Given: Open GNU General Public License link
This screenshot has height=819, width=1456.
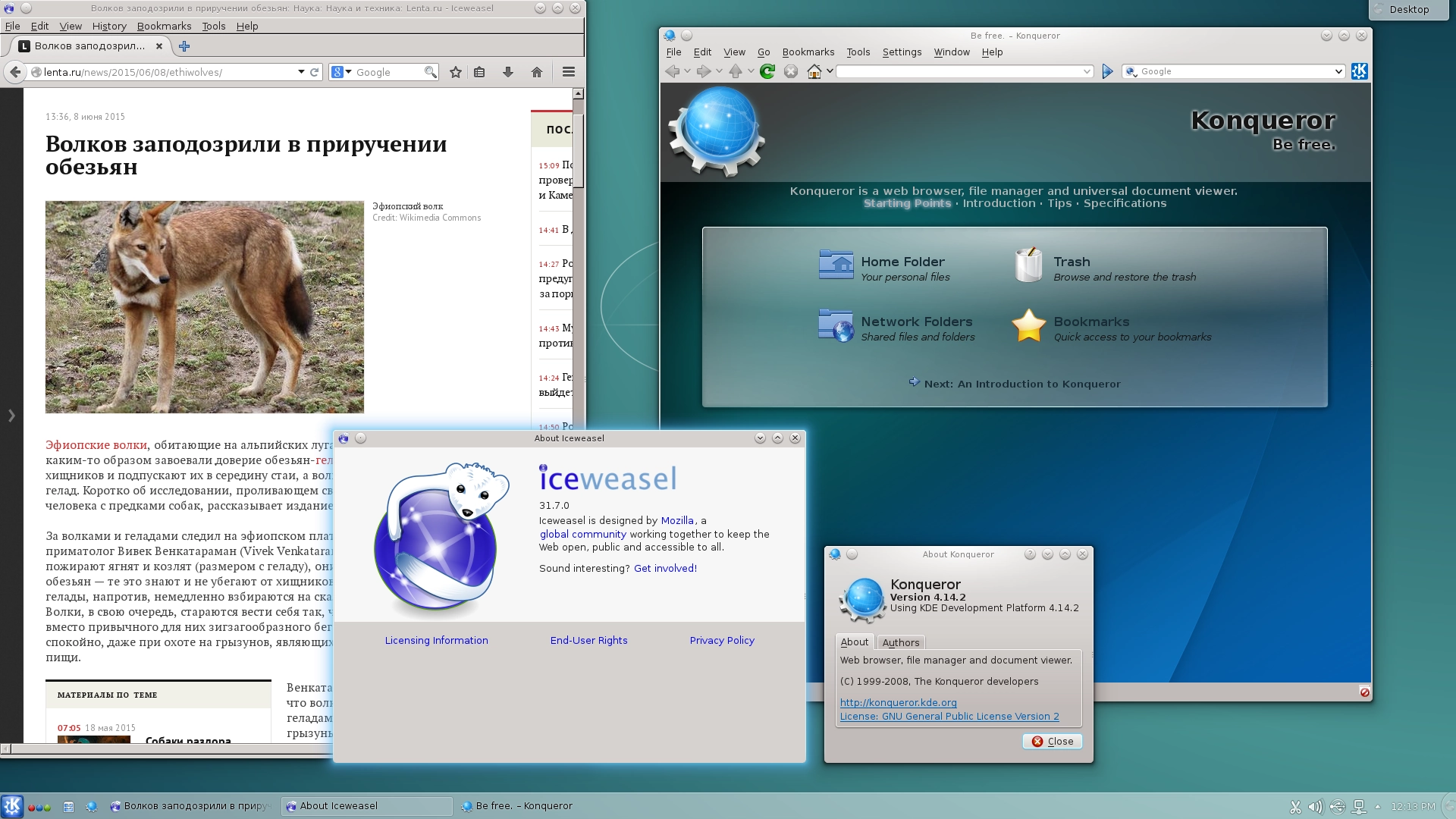Looking at the screenshot, I should [949, 717].
